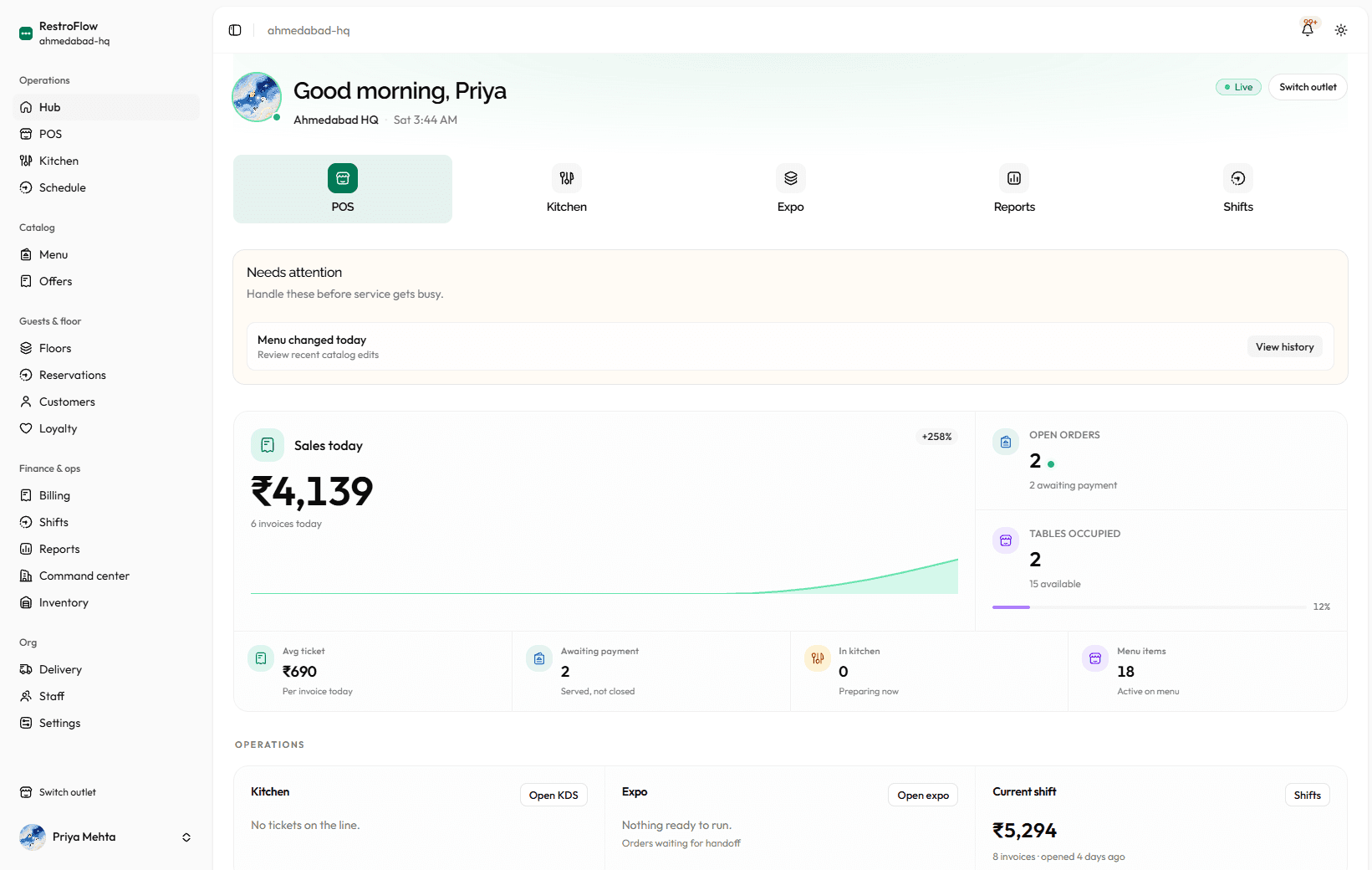
Task: Open Command center in the sidebar
Action: (106, 576)
